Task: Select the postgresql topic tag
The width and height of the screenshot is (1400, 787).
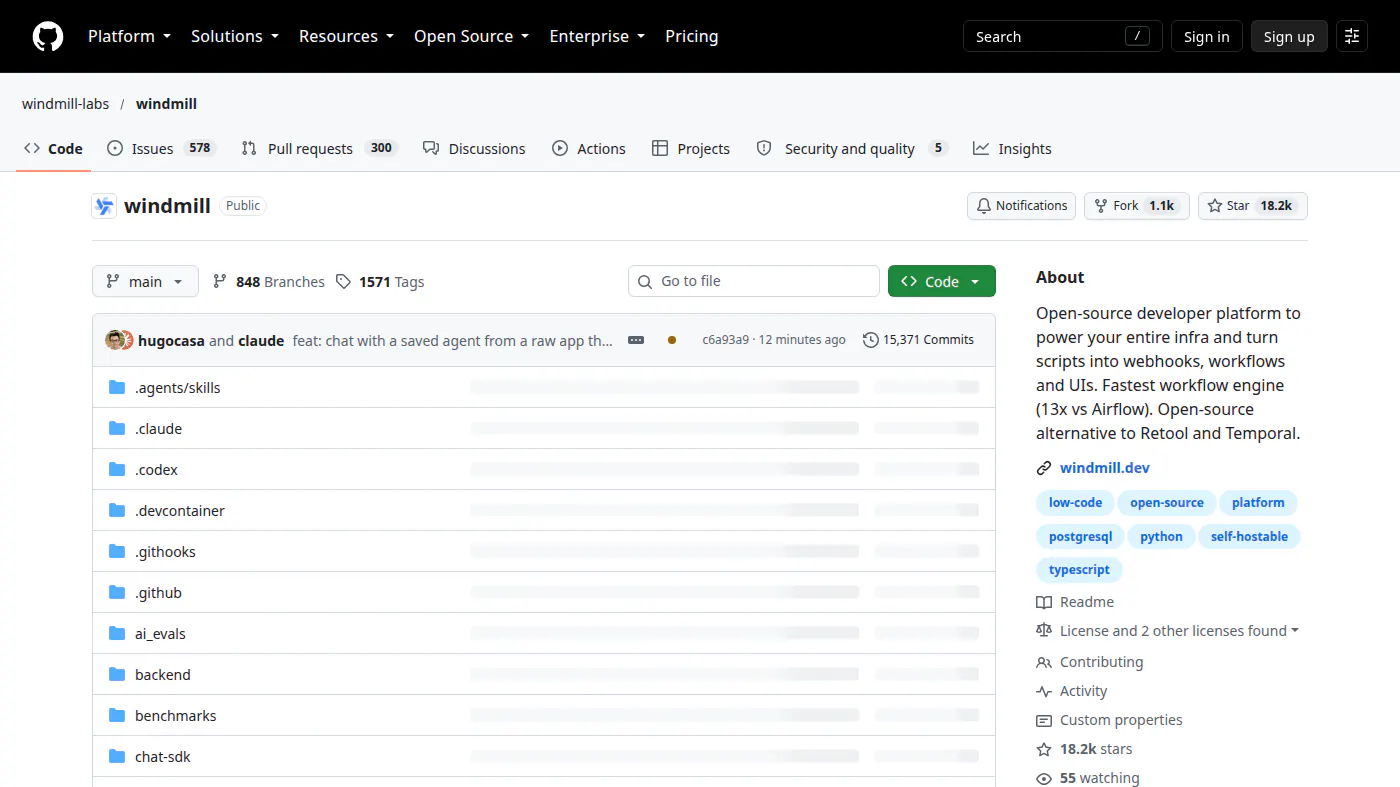Action: click(x=1080, y=536)
